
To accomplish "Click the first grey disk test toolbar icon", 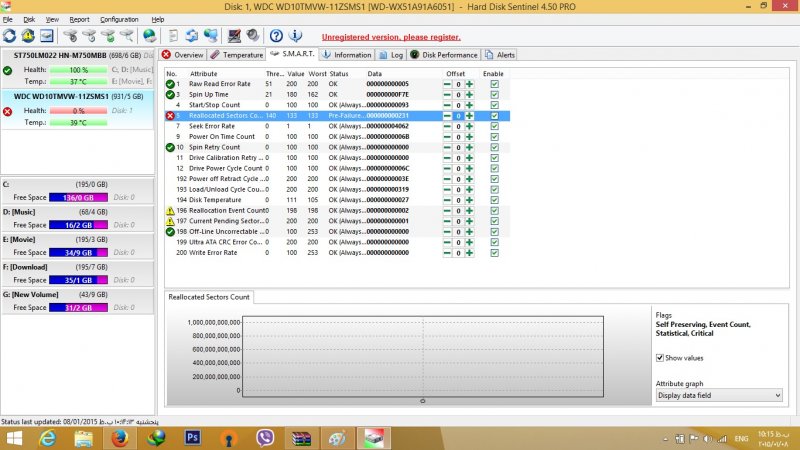I will click(70, 36).
